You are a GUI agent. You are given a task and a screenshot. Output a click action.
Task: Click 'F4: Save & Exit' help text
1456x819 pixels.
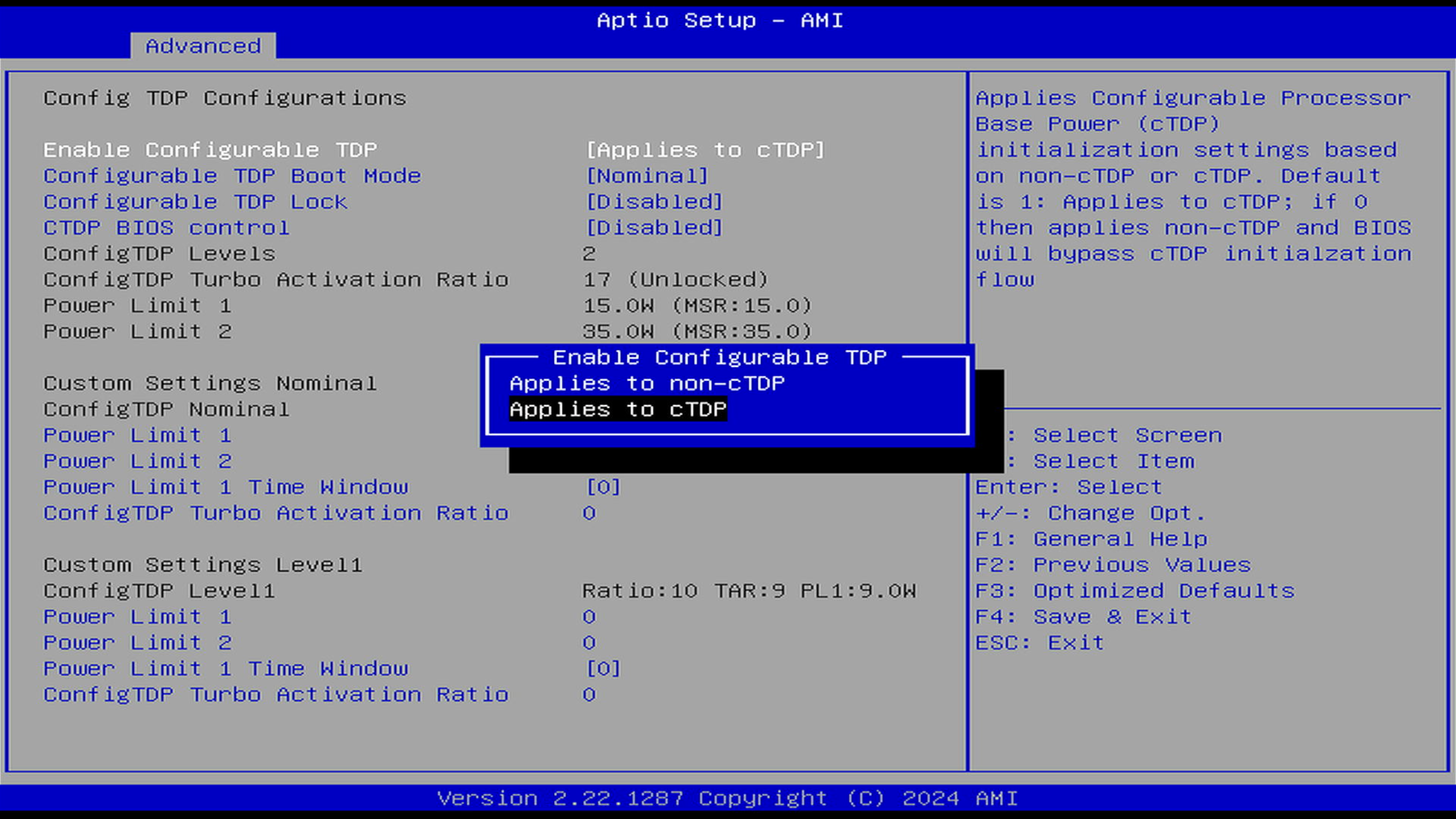click(x=1083, y=617)
